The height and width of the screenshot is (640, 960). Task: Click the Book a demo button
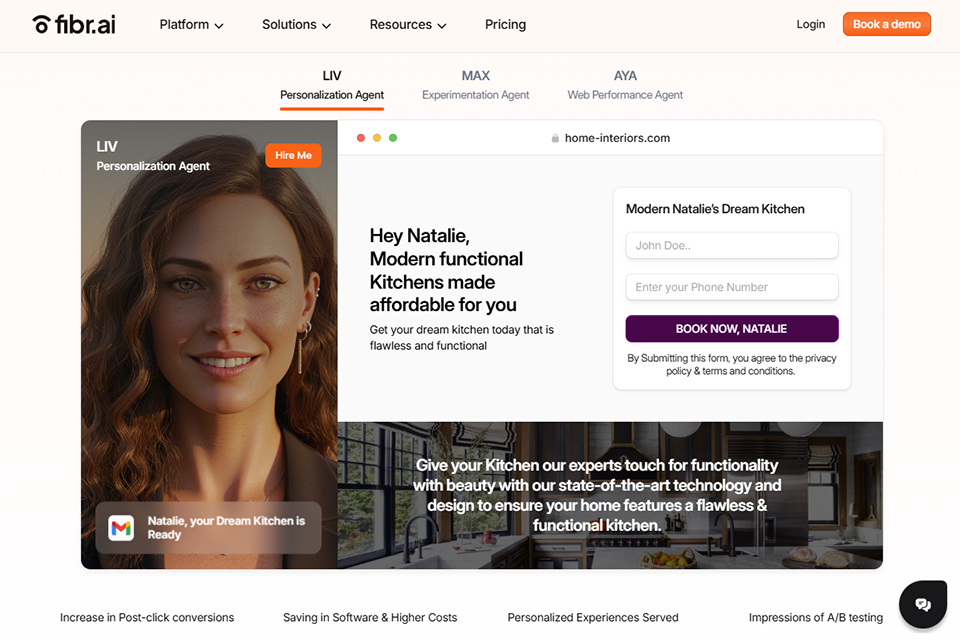(887, 24)
